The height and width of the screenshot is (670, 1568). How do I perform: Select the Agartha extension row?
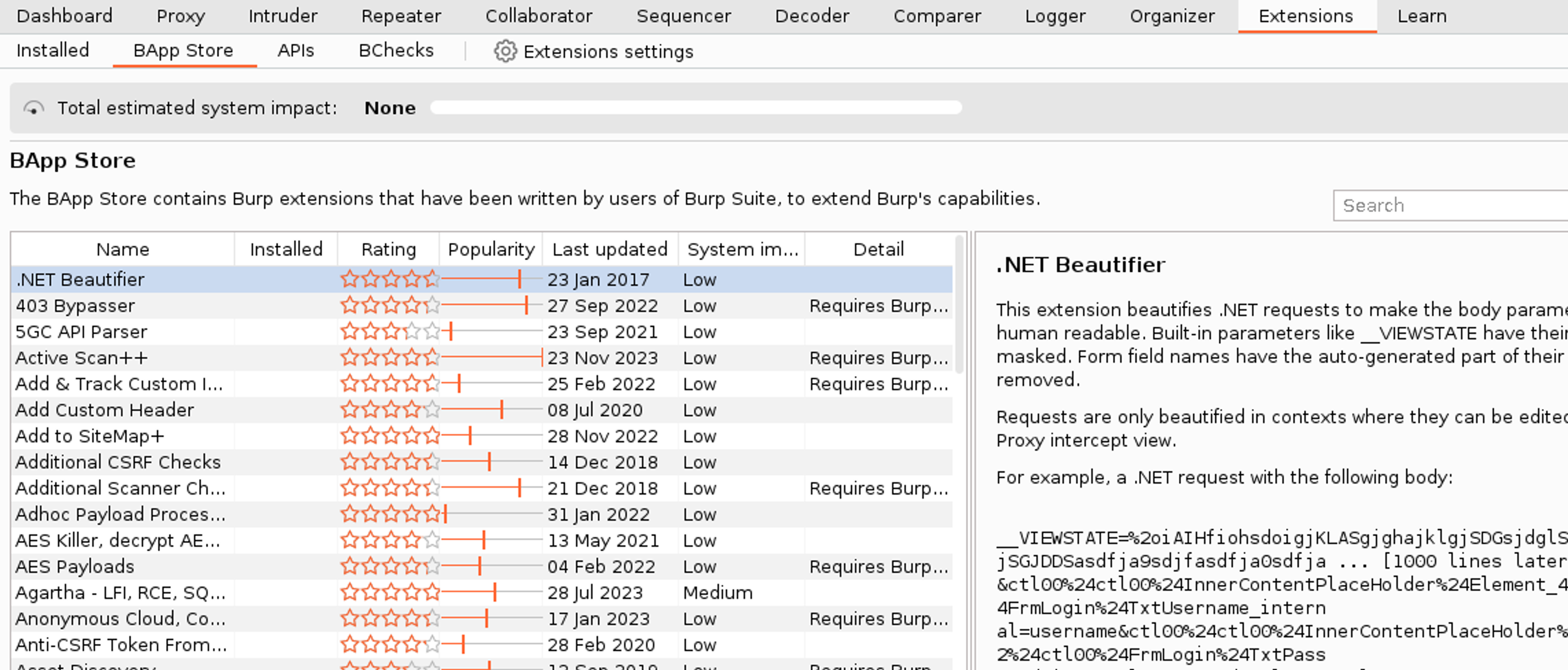click(120, 592)
